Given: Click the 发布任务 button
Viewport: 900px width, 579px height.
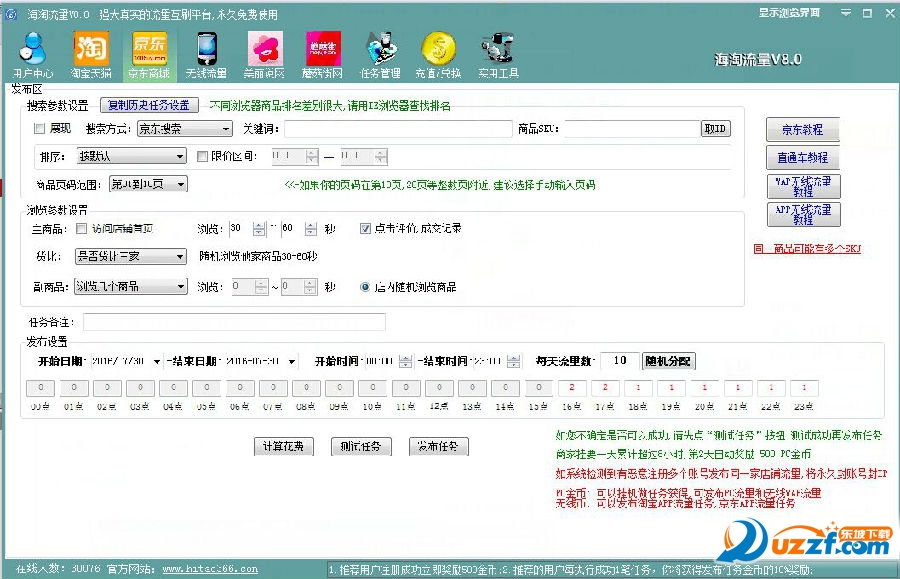Looking at the screenshot, I should point(439,446).
